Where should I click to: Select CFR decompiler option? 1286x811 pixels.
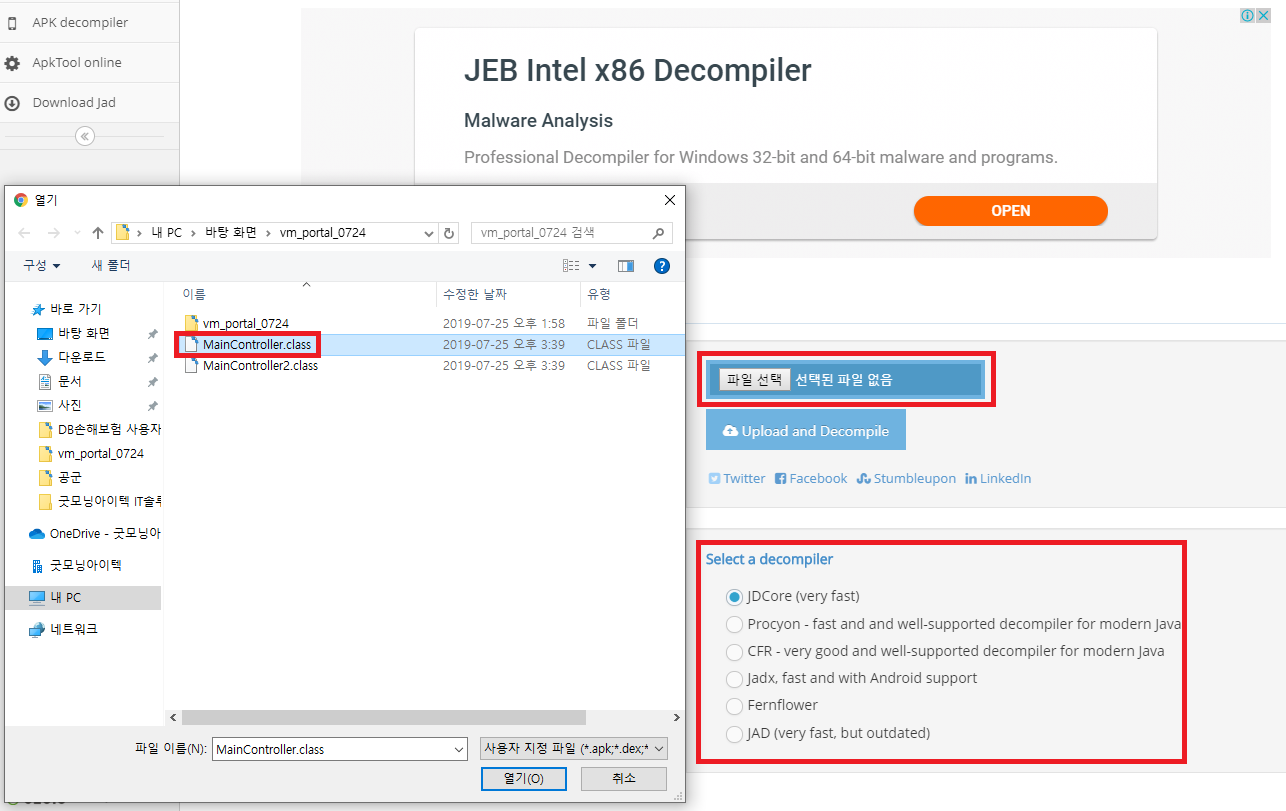(x=735, y=651)
